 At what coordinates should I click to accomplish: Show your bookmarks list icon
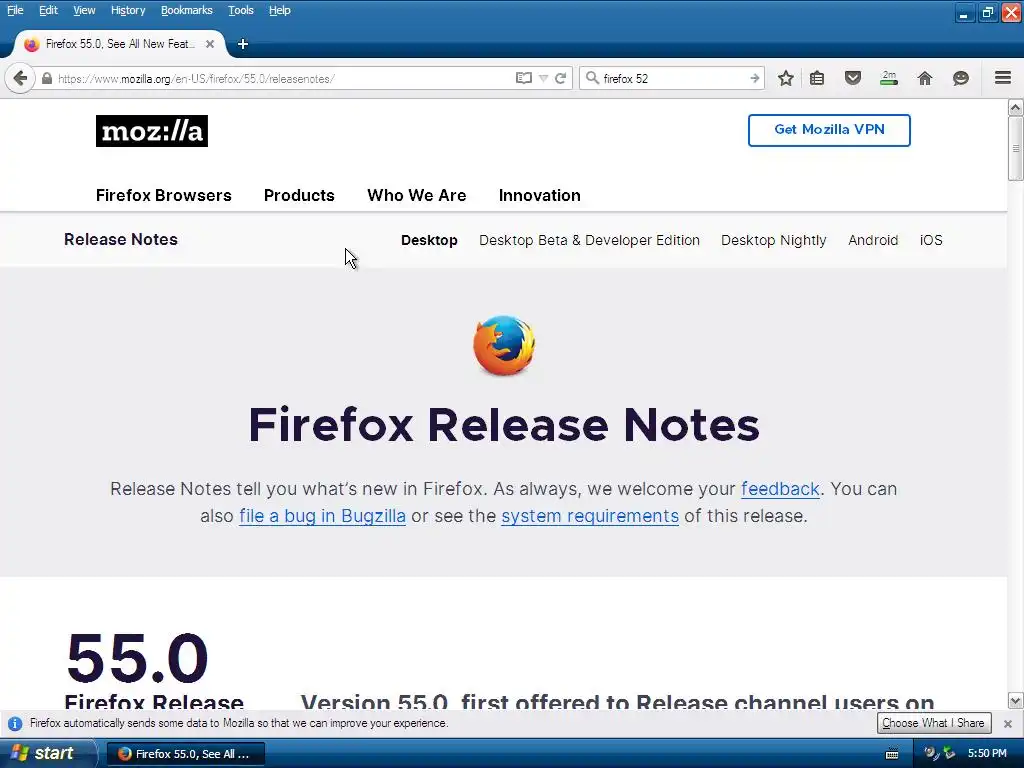coord(817,78)
